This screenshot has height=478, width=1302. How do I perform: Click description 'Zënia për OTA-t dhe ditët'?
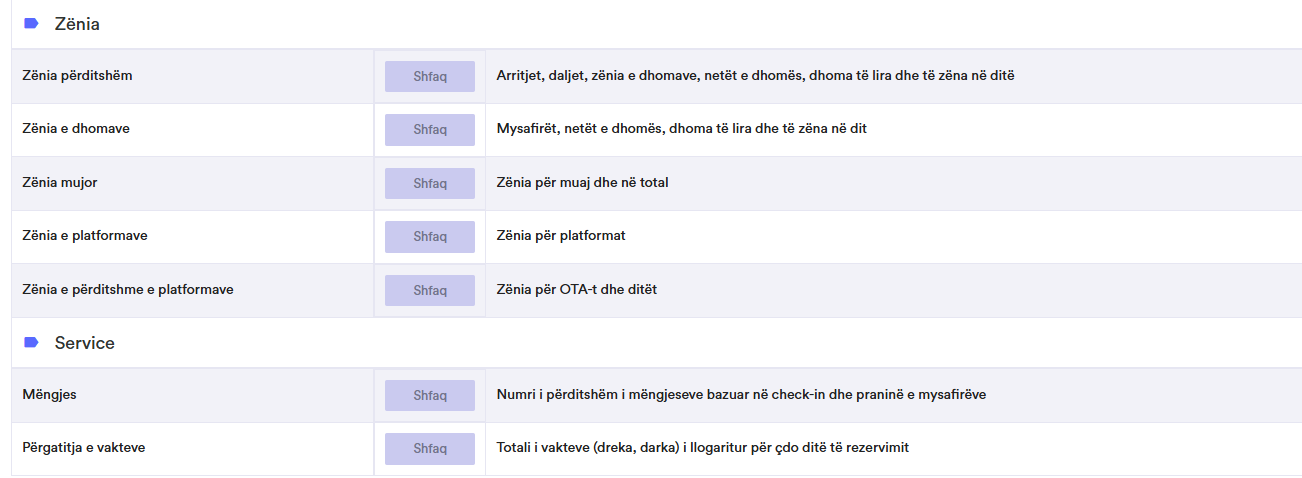(577, 290)
